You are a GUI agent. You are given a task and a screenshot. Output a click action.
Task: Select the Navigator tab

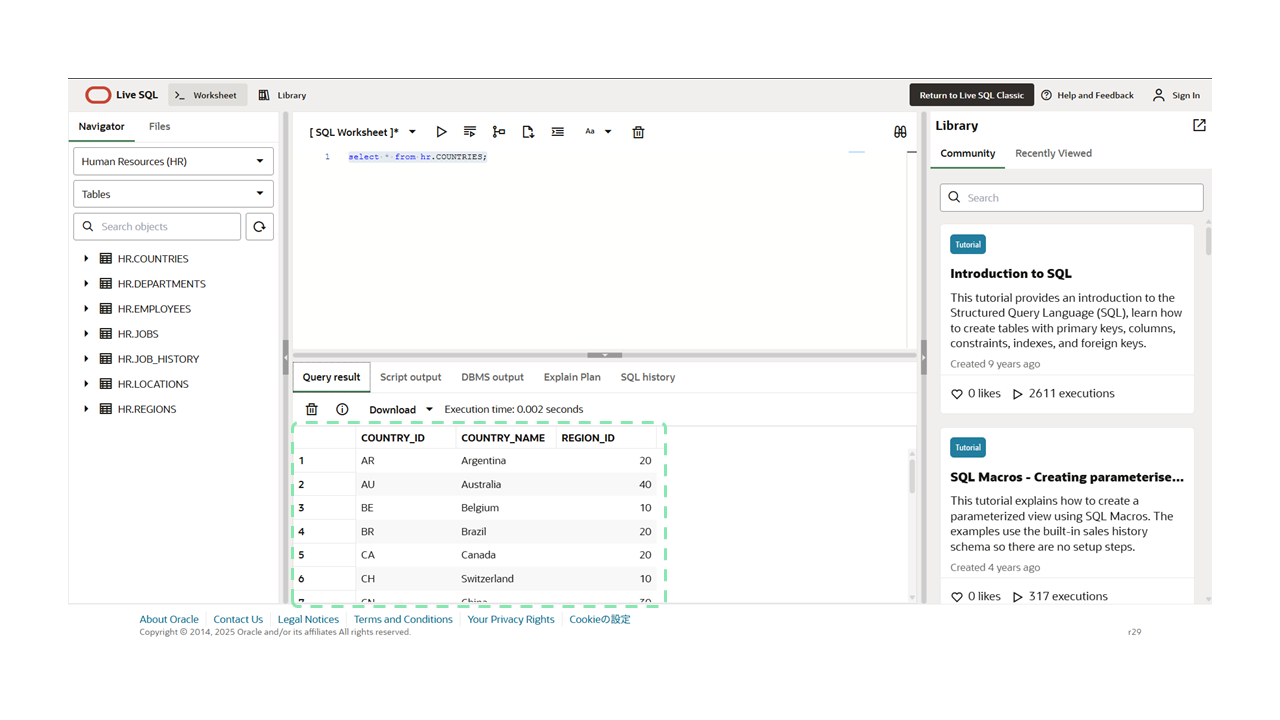click(102, 127)
